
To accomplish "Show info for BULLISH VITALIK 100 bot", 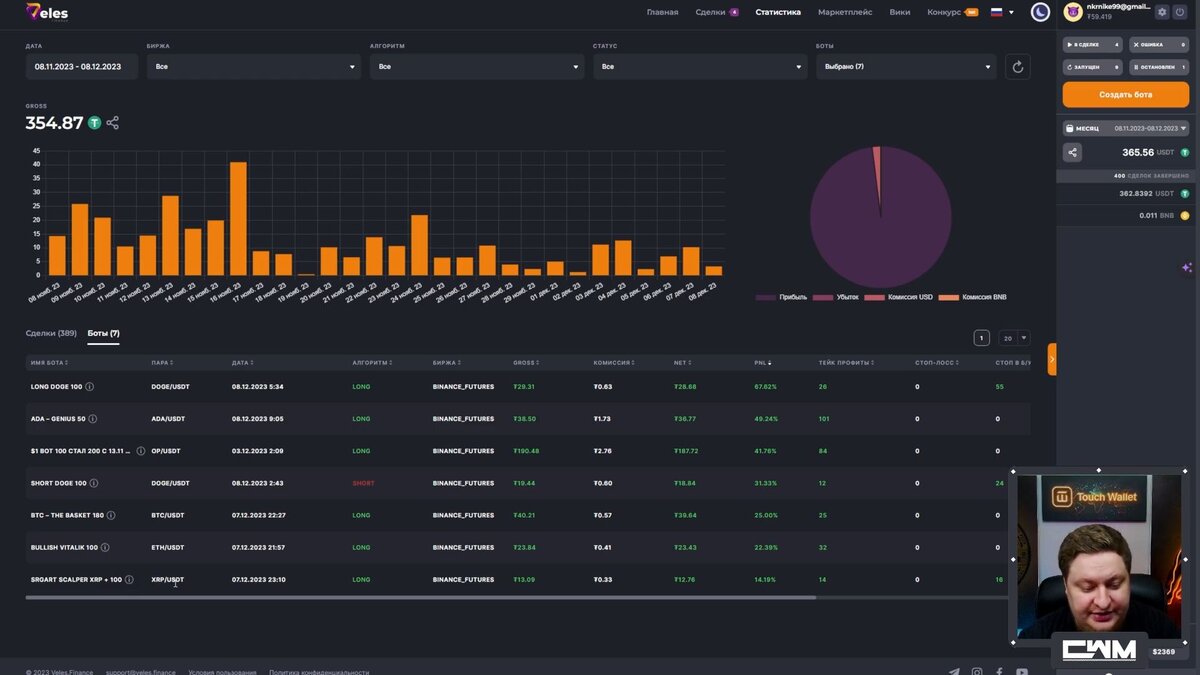I will tap(105, 547).
